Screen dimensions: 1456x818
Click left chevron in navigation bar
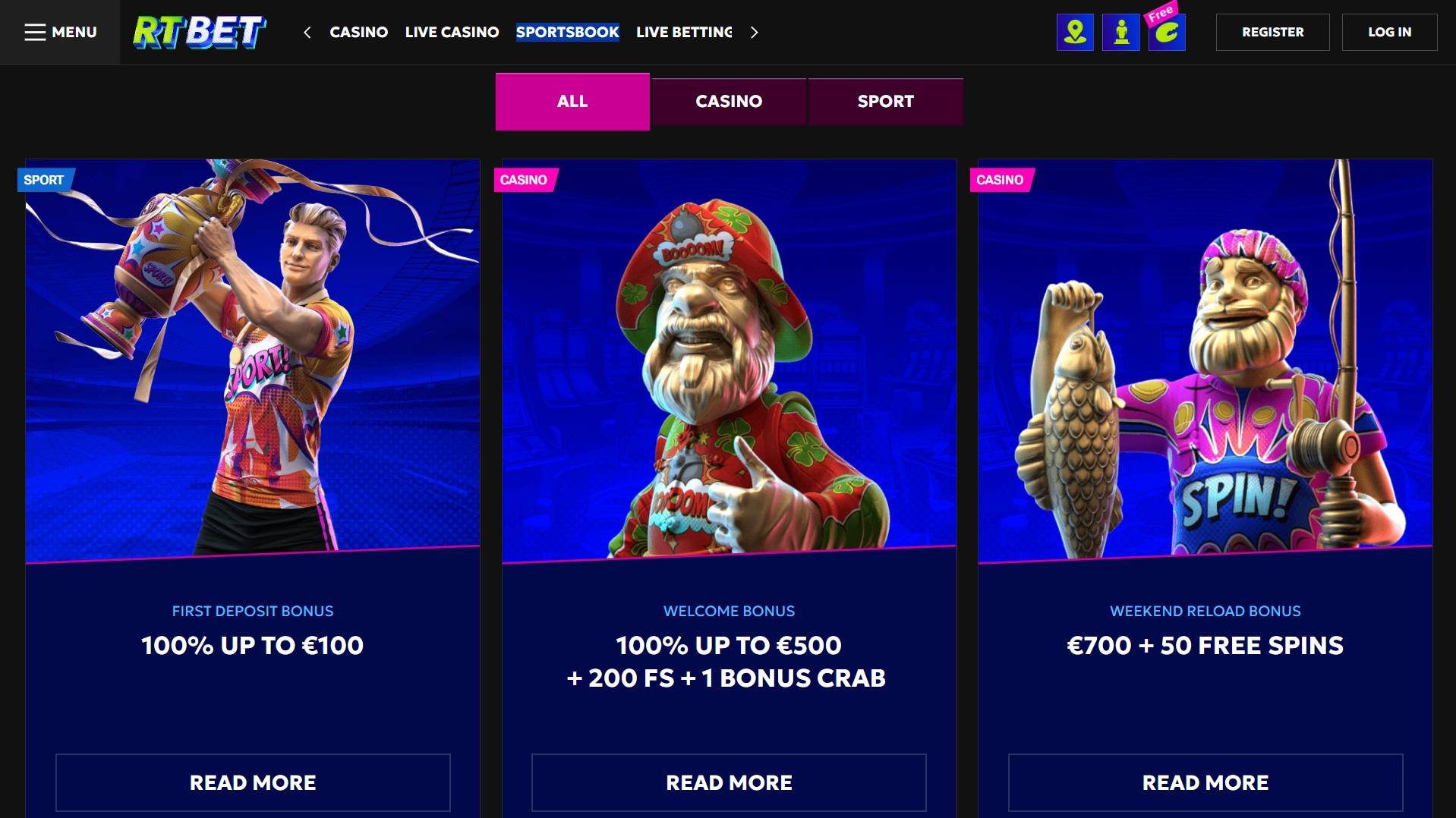pos(307,32)
